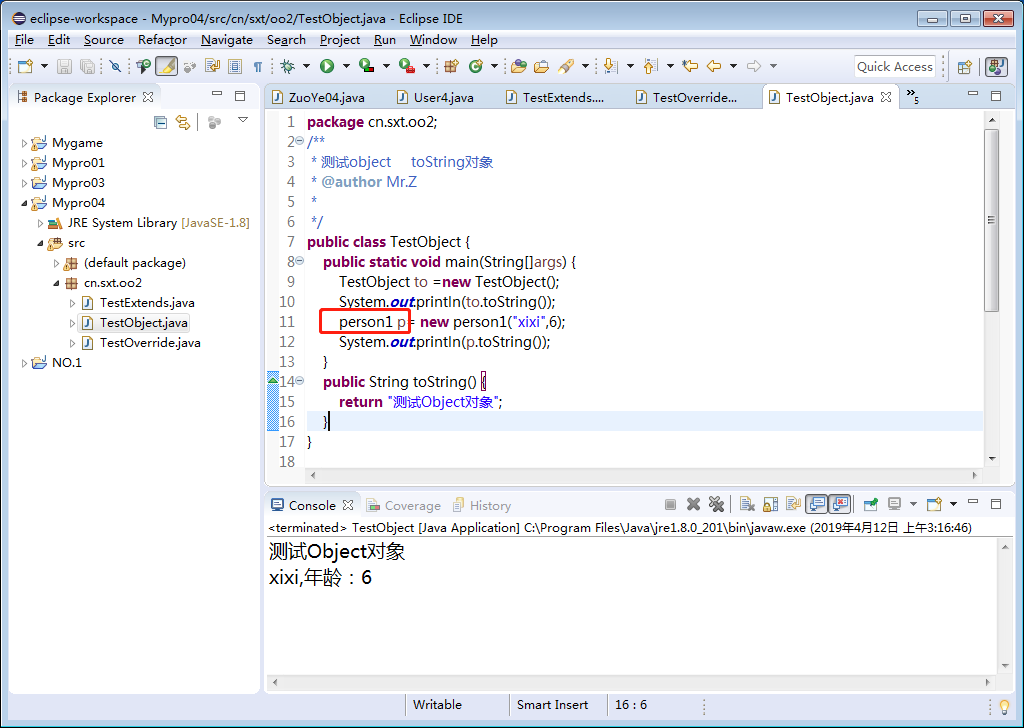
Task: Click the Previous Annotation icon
Action: click(x=650, y=66)
